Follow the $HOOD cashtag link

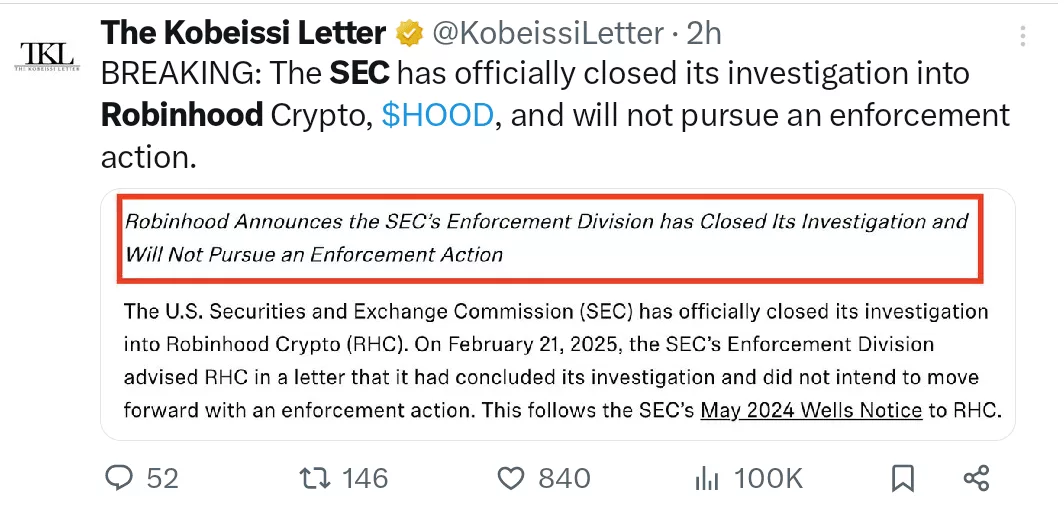click(438, 116)
